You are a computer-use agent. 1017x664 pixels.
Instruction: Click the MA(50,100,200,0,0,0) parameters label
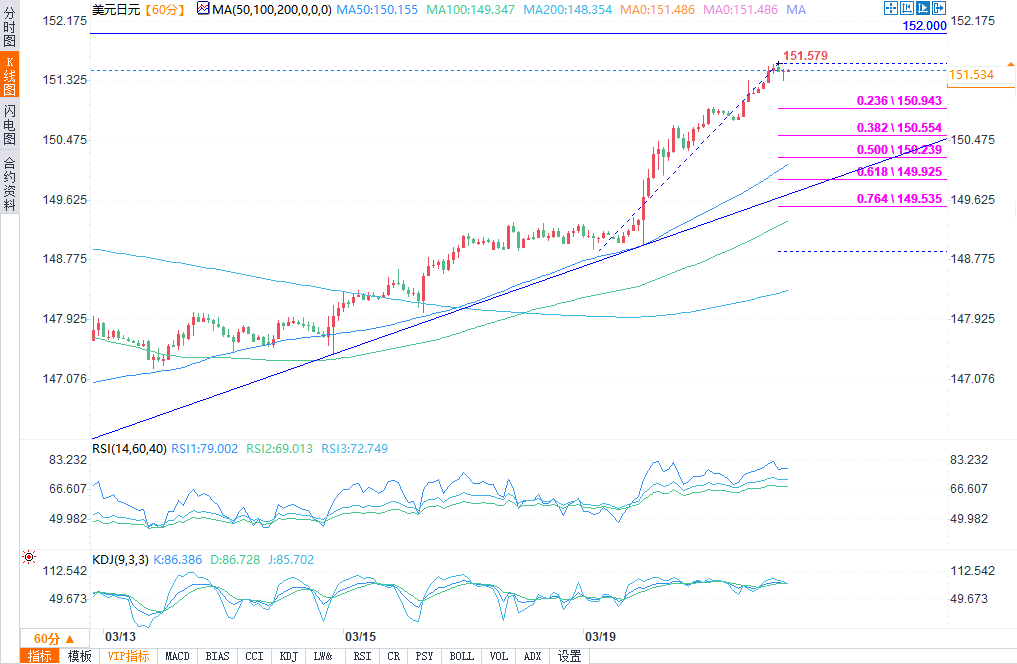[x=272, y=10]
